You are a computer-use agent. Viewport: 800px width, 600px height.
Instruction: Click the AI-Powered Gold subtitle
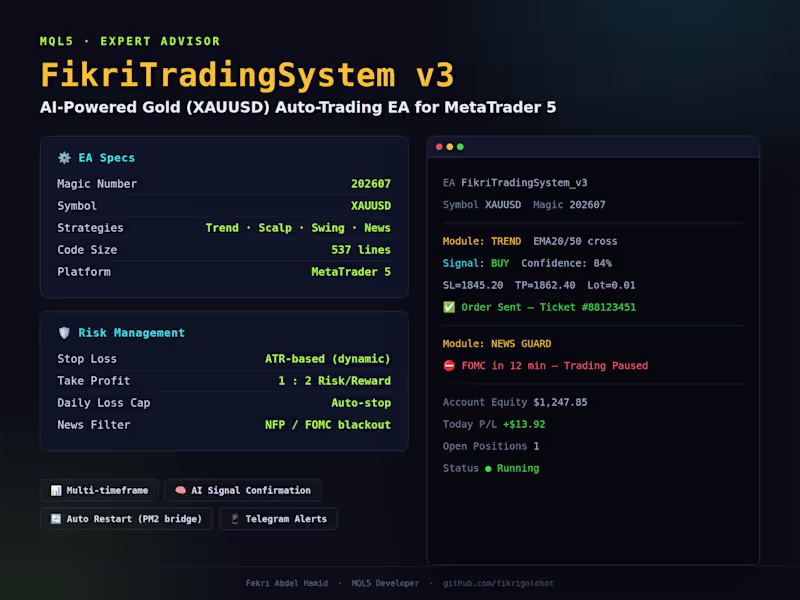coord(298,107)
